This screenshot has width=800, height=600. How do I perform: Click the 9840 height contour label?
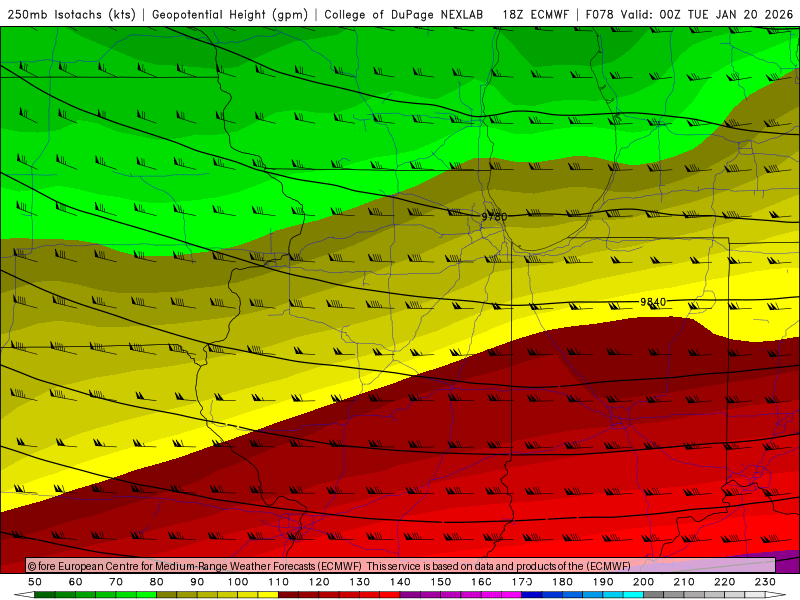[653, 302]
